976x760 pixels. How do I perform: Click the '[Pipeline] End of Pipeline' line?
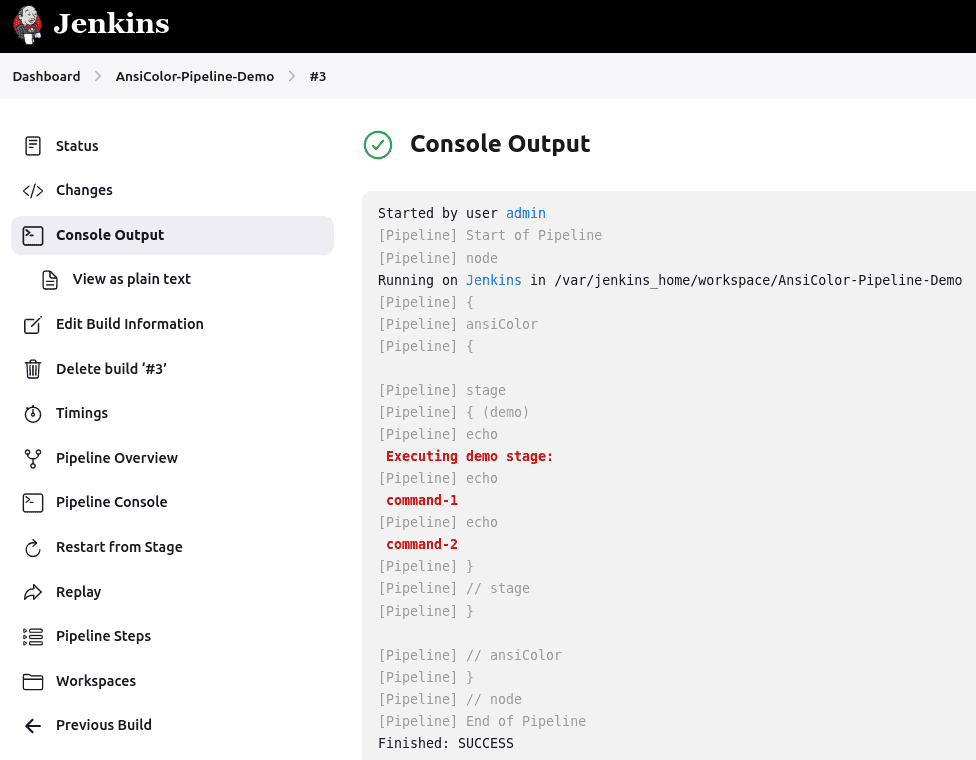click(482, 721)
